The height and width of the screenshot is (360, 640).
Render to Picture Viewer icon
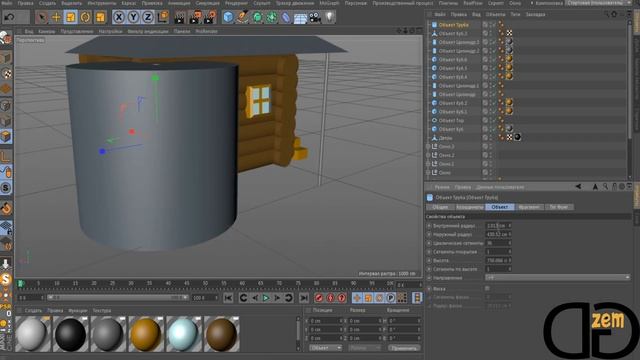(195, 17)
